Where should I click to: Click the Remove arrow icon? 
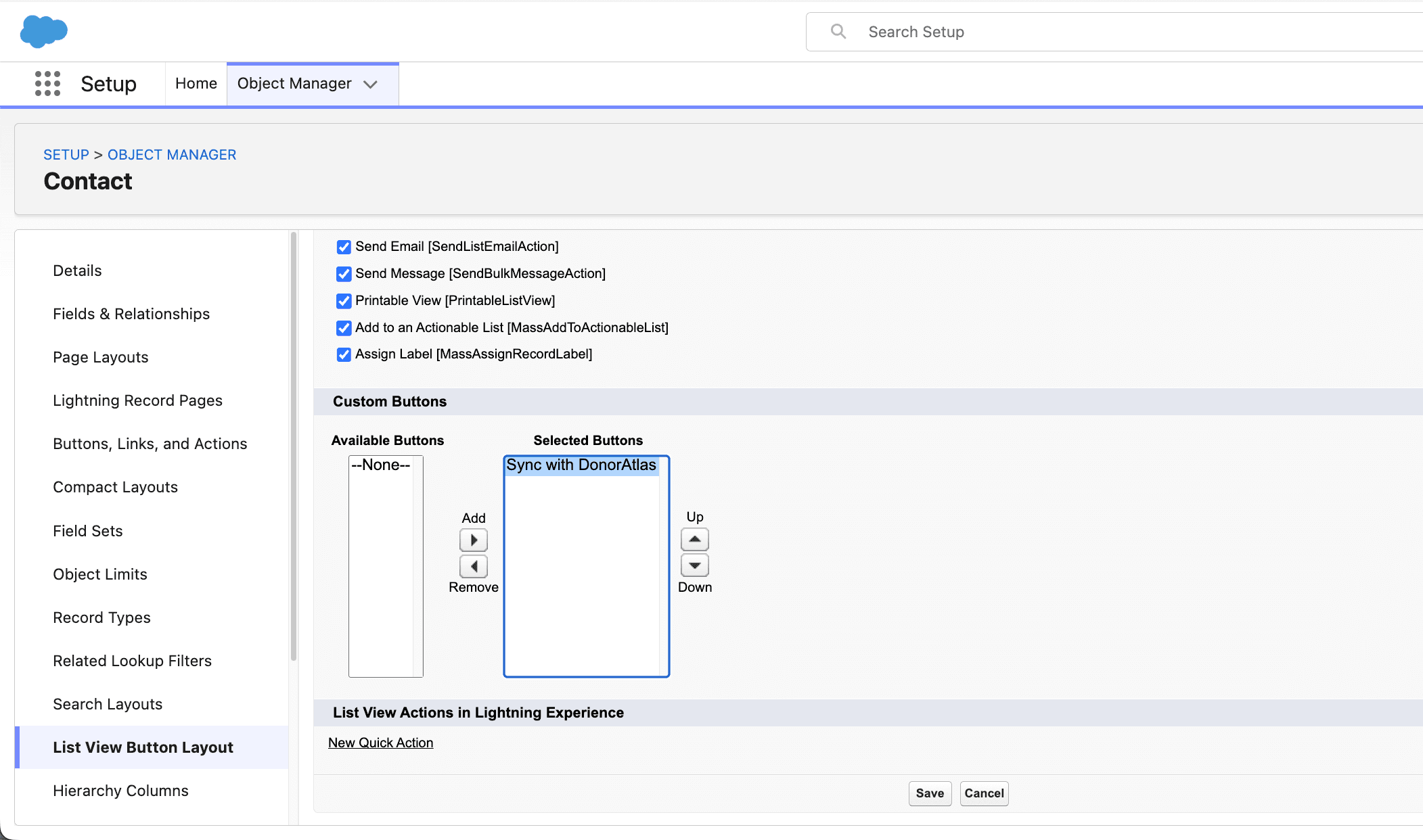[474, 566]
